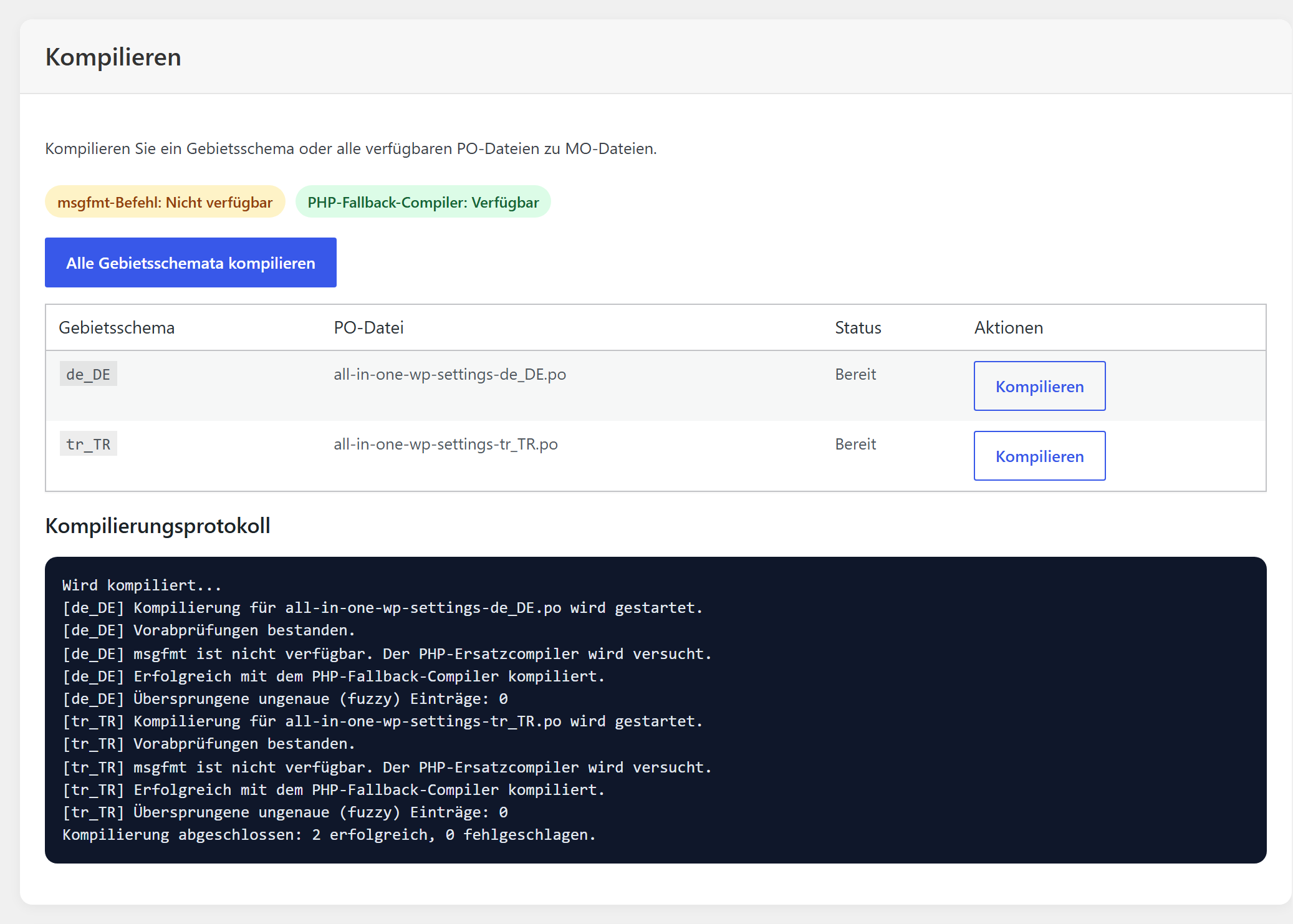Screen dimensions: 1293x924
Task: Click log line Kompilierung abgeschlossen: 2 erfolgreich
Action: click(329, 834)
